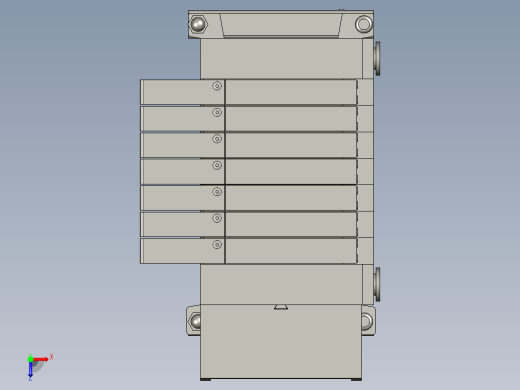The image size is (520, 390).
Task: Pick the small round screw on the bottom valve
Action: [x=217, y=244]
